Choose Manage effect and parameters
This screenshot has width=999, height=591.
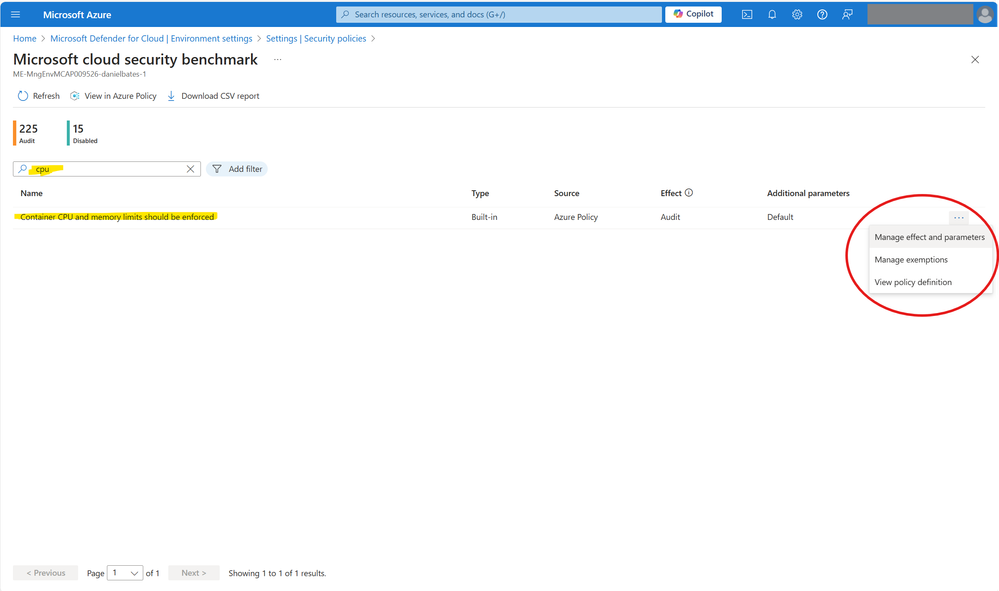[x=930, y=237]
